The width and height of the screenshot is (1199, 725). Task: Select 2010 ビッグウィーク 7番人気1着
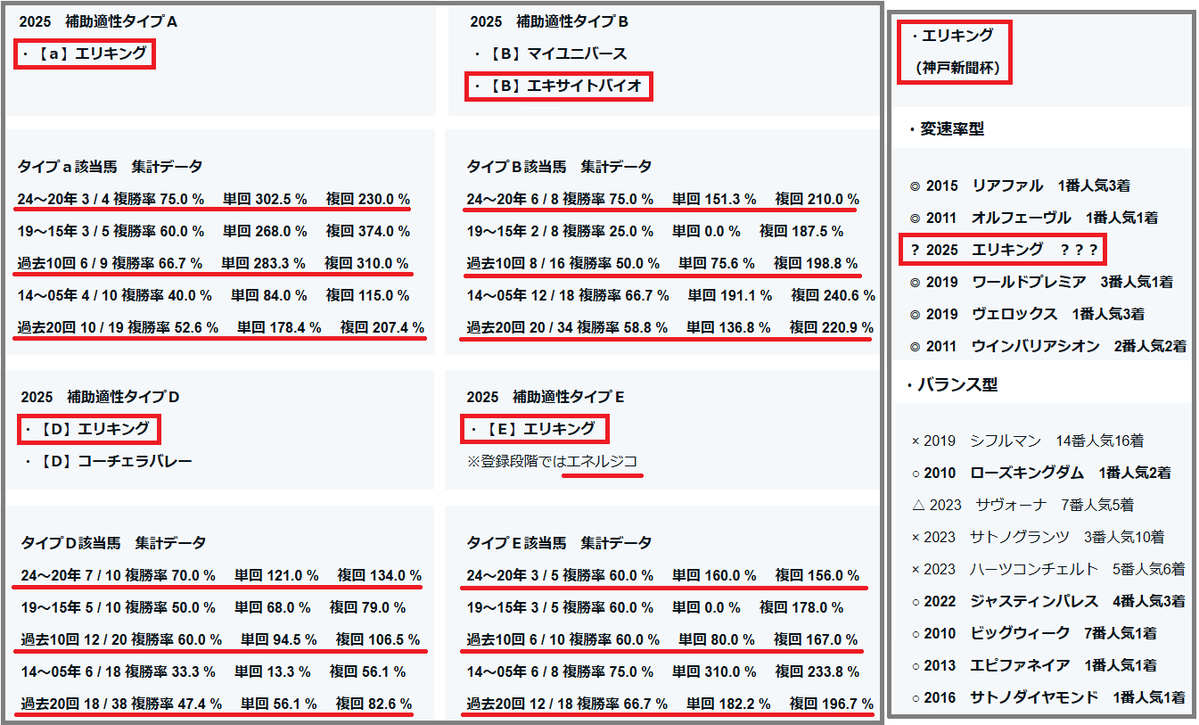tap(1034, 634)
